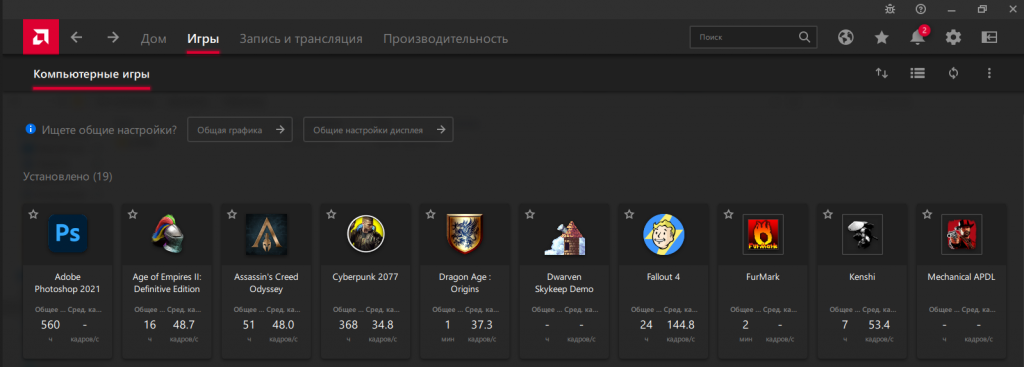Go forward with the right arrow
The image size is (1024, 367).
coord(113,37)
